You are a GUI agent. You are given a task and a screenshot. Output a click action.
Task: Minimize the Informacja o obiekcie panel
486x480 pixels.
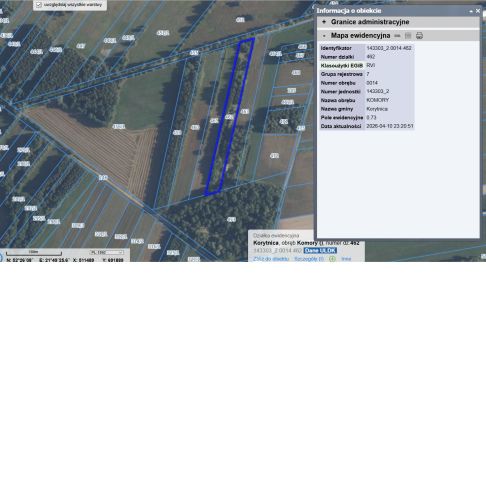click(x=471, y=11)
